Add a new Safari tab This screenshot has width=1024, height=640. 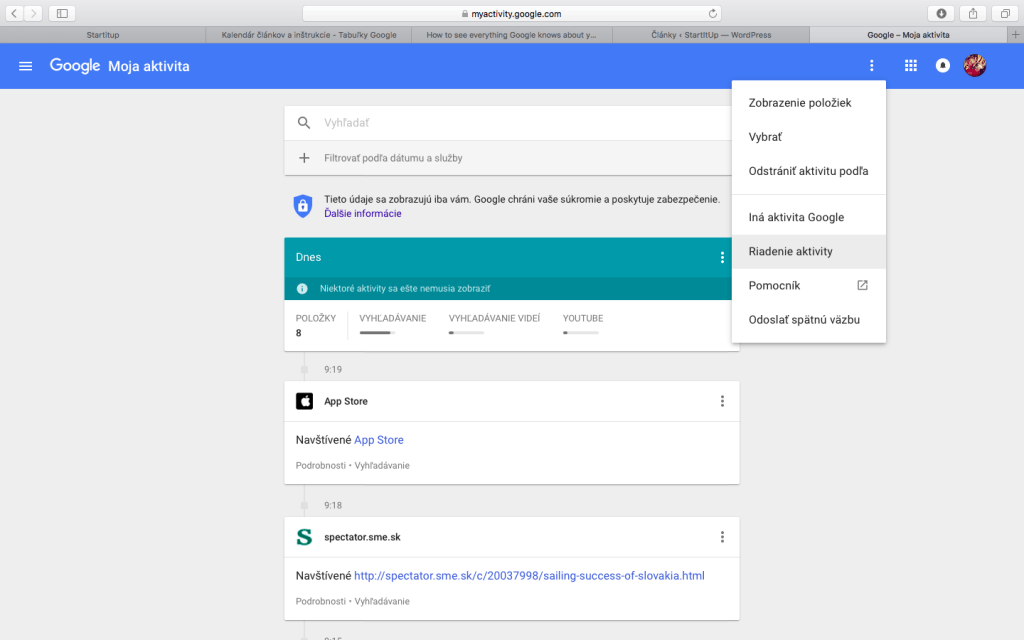[1016, 35]
